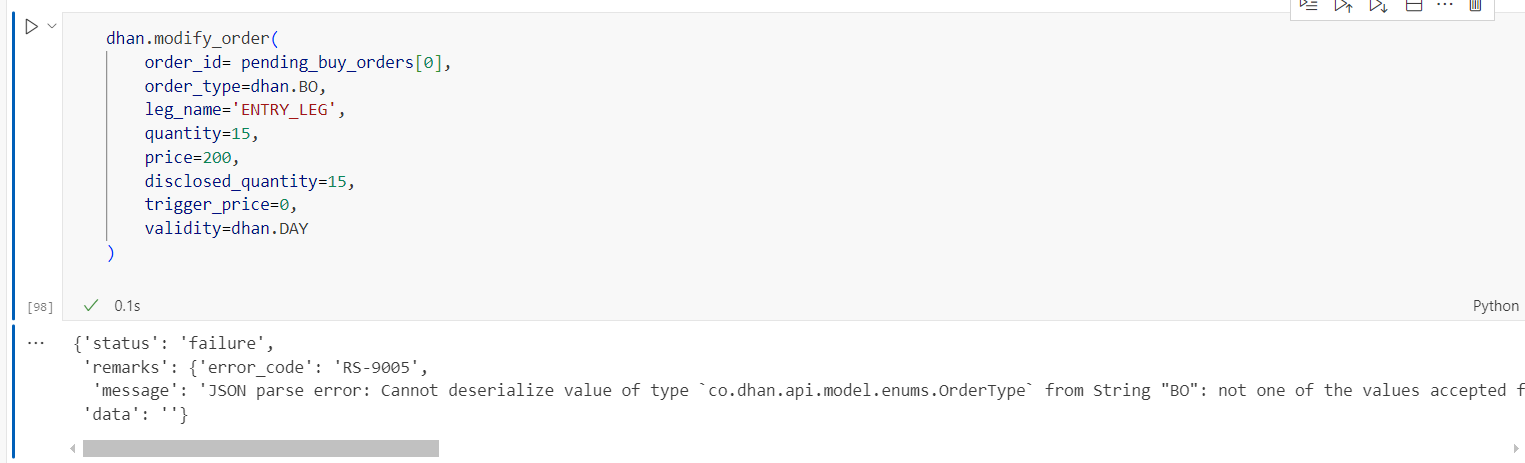Image resolution: width=1525 pixels, height=463 pixels.
Task: Open output actions ellipsis beside result
Action: 37,342
